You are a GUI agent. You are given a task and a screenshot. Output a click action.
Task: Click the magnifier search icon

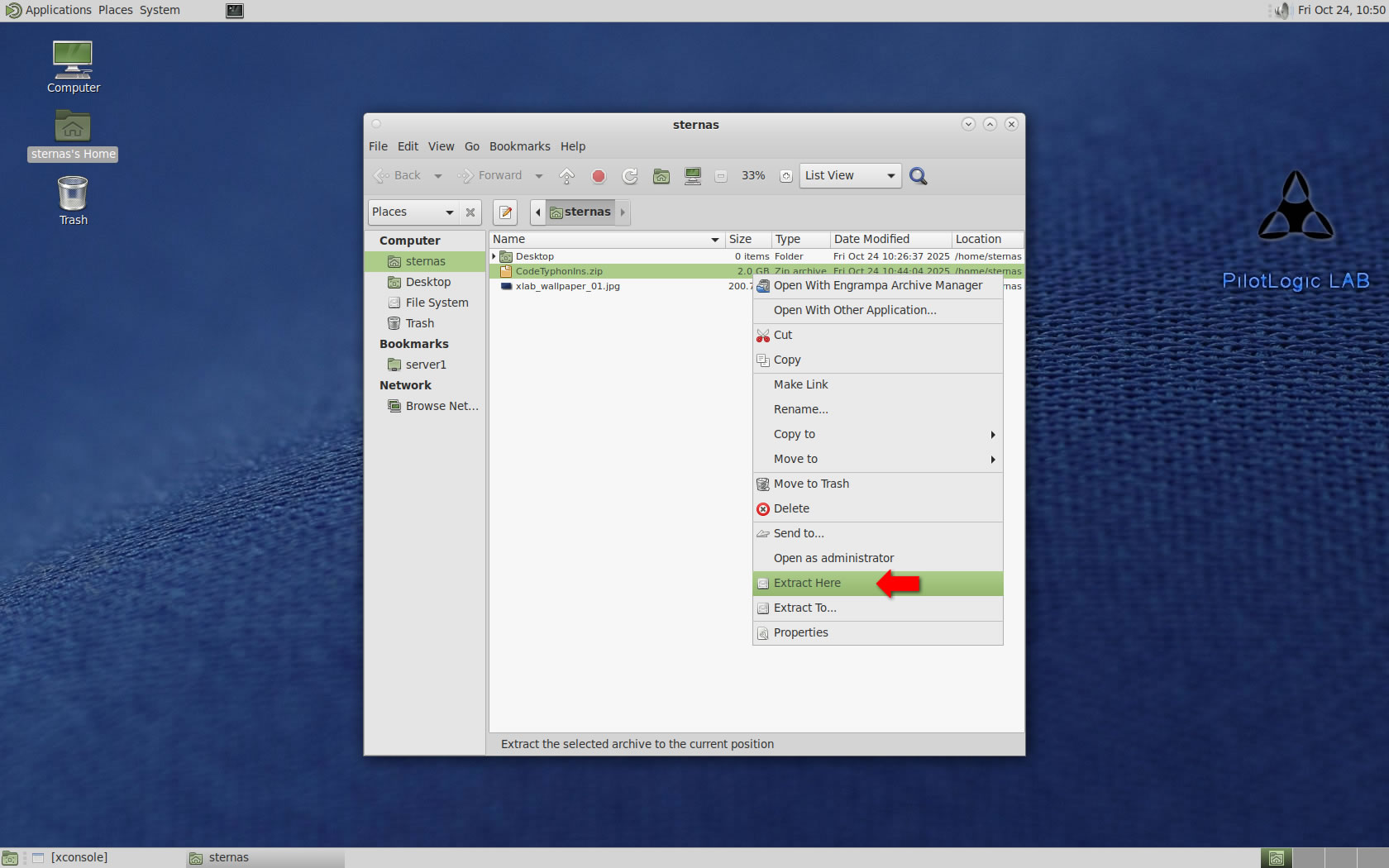click(918, 176)
